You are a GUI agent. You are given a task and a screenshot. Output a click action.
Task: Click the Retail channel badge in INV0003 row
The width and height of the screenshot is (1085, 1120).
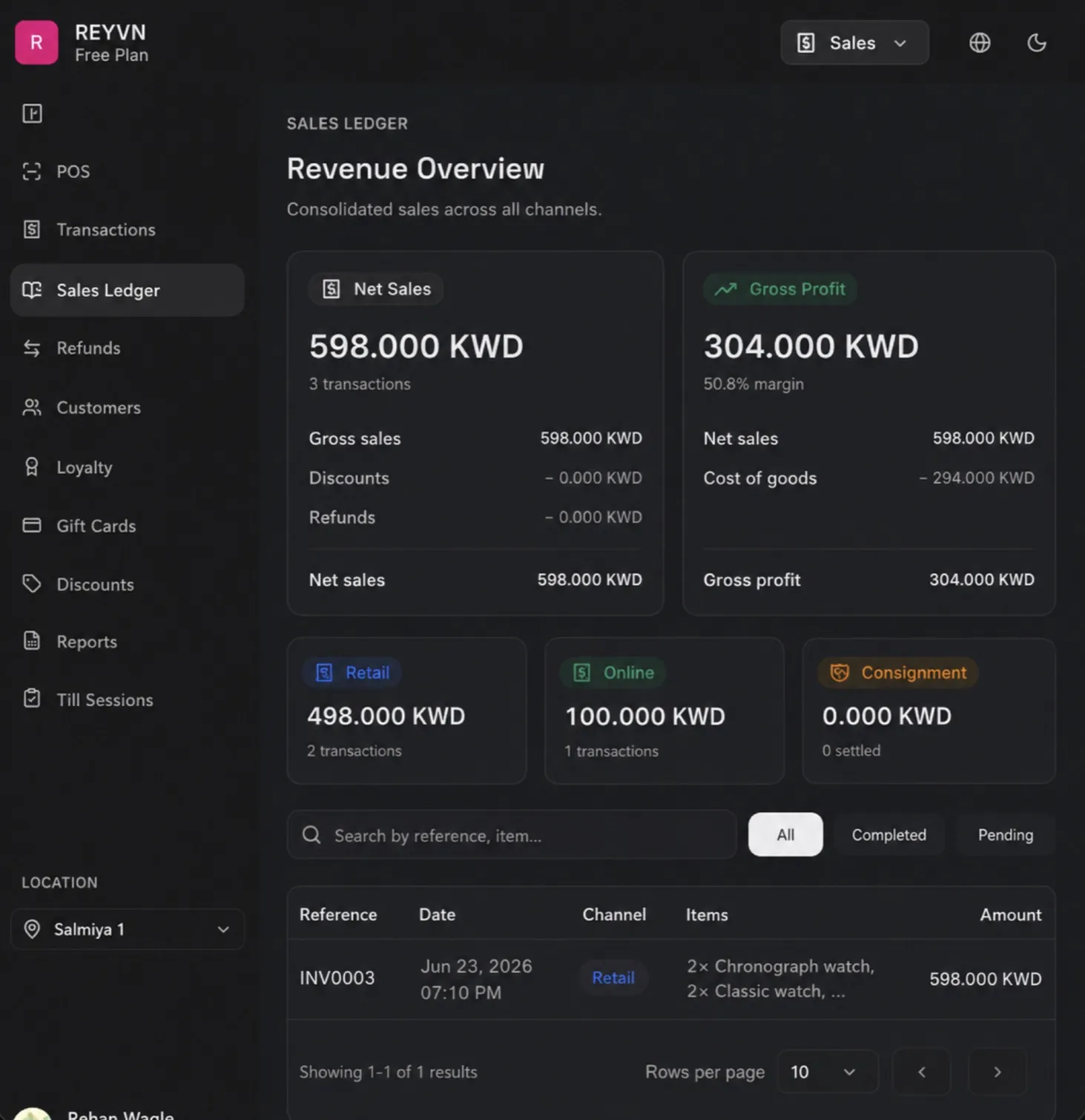(613, 978)
